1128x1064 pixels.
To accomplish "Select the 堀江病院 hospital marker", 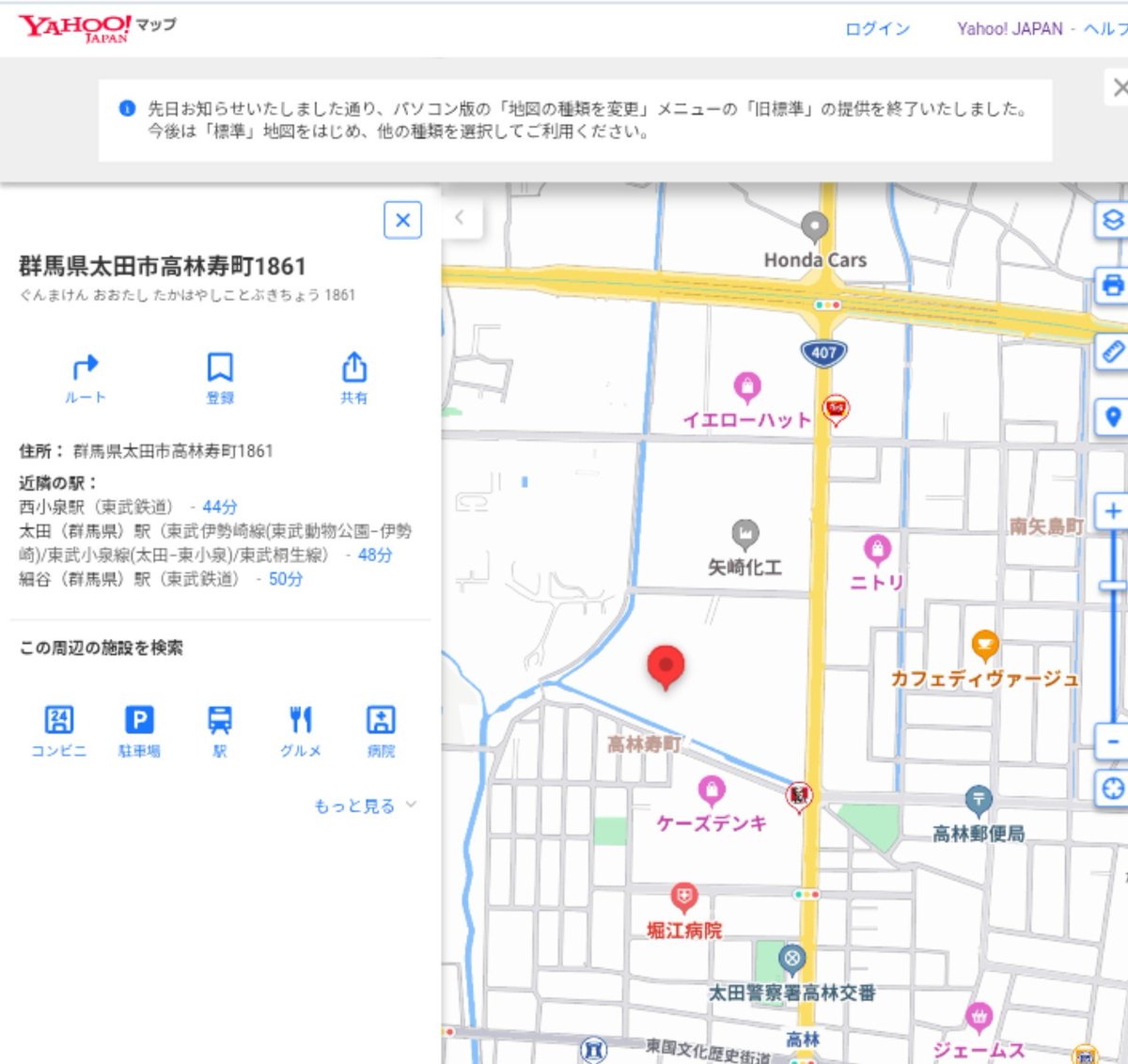I will point(684,898).
